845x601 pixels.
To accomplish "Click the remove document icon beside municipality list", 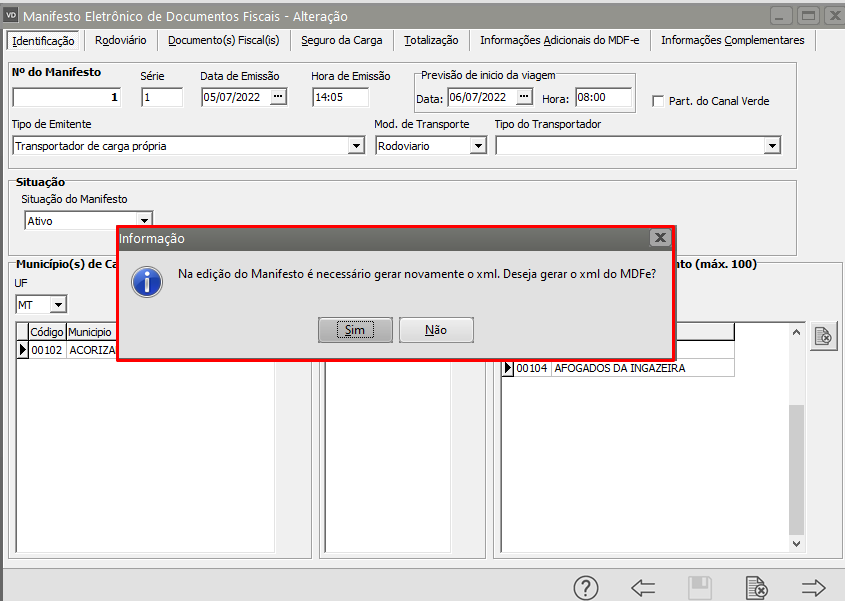I will coord(823,336).
